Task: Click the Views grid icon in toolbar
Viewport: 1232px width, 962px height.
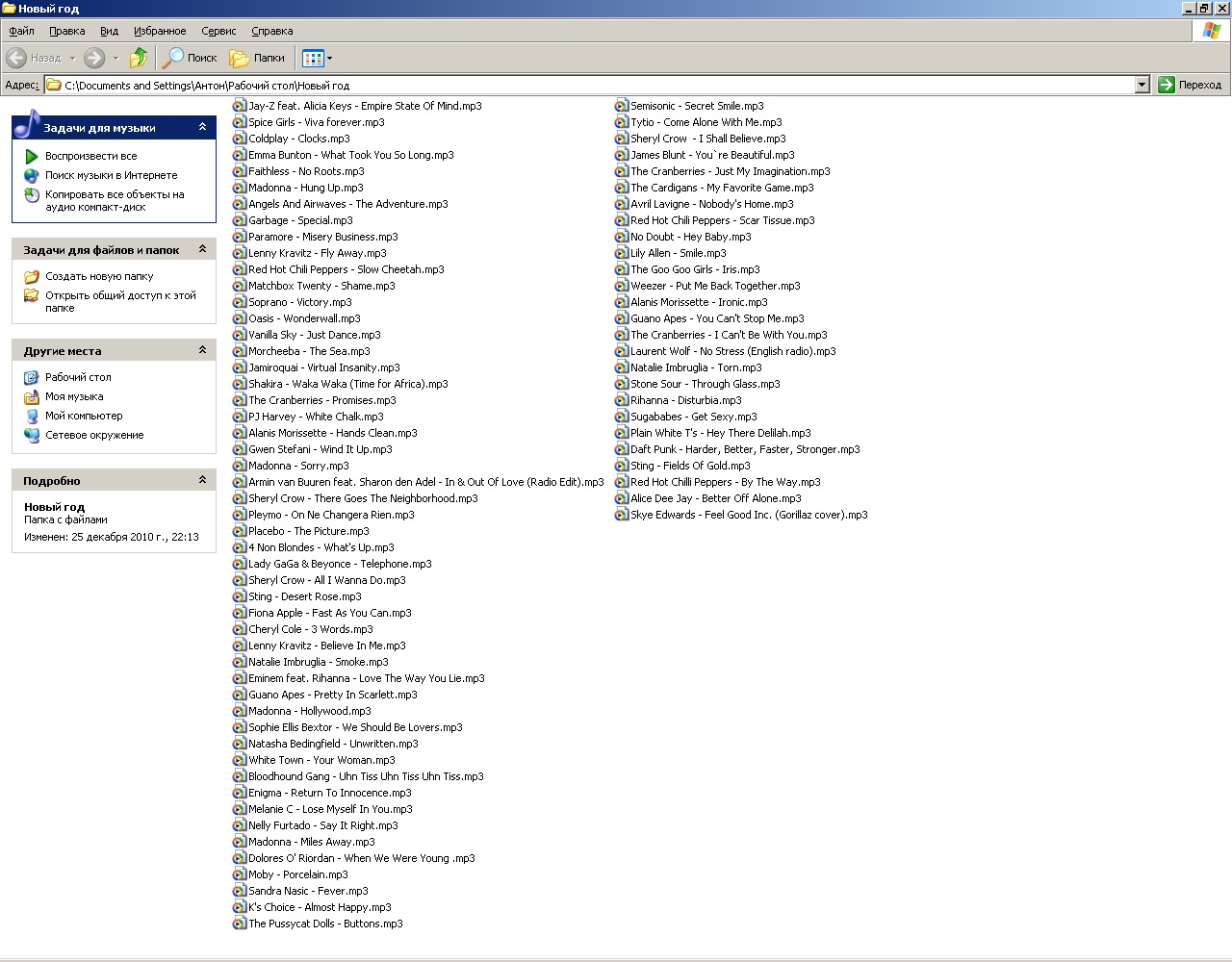Action: [313, 58]
